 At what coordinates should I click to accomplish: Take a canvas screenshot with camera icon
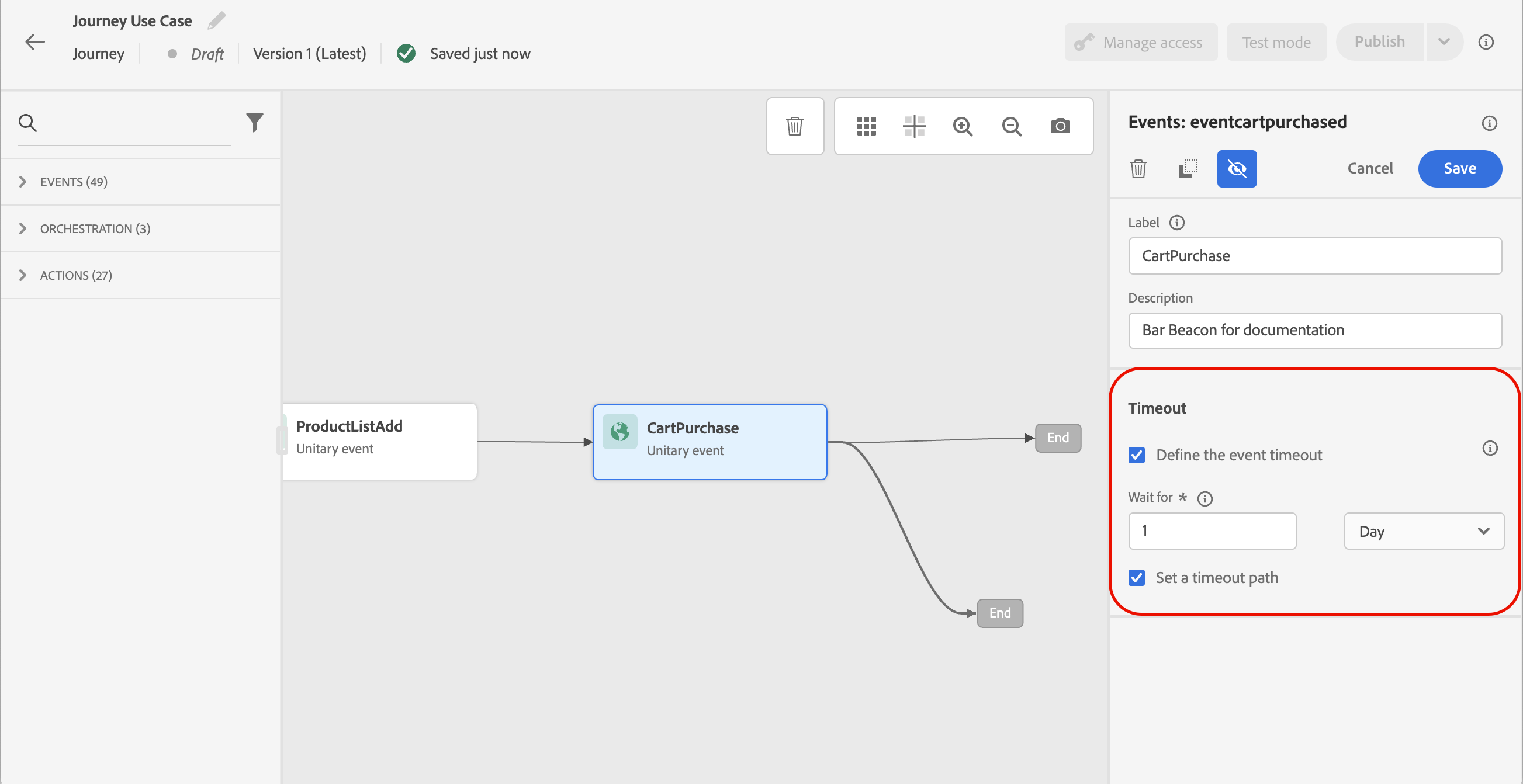[1060, 126]
